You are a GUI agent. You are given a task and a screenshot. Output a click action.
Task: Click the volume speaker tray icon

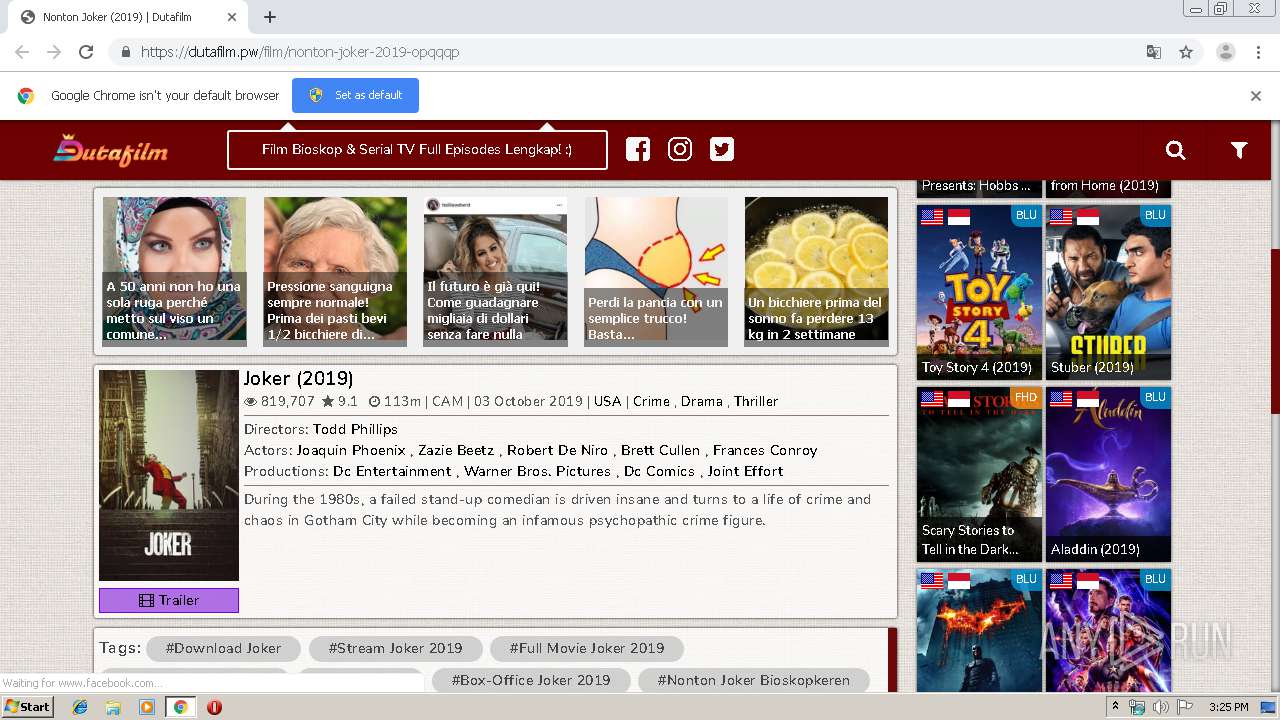[1161, 707]
